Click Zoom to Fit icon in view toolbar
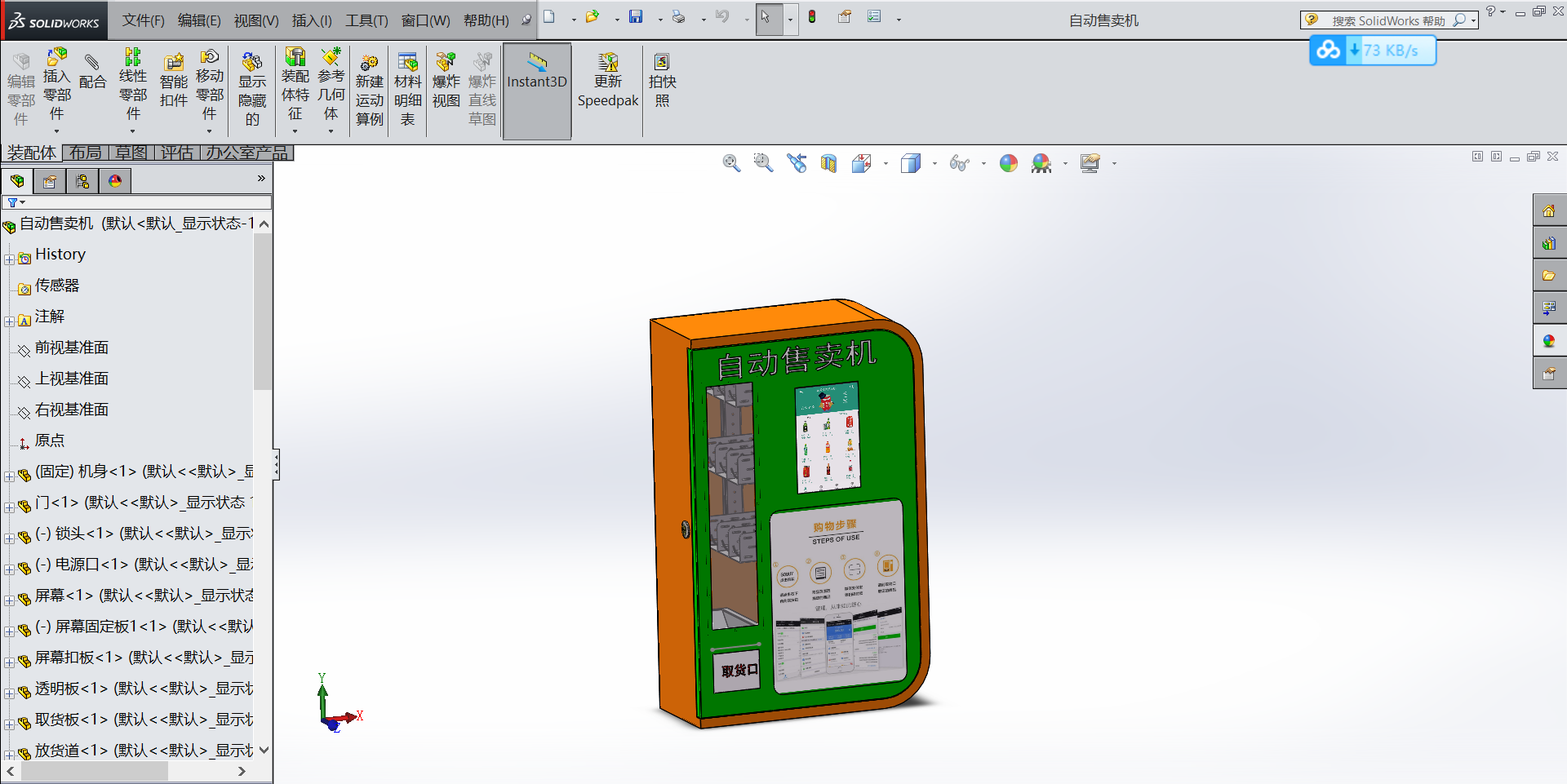 pos(731,163)
